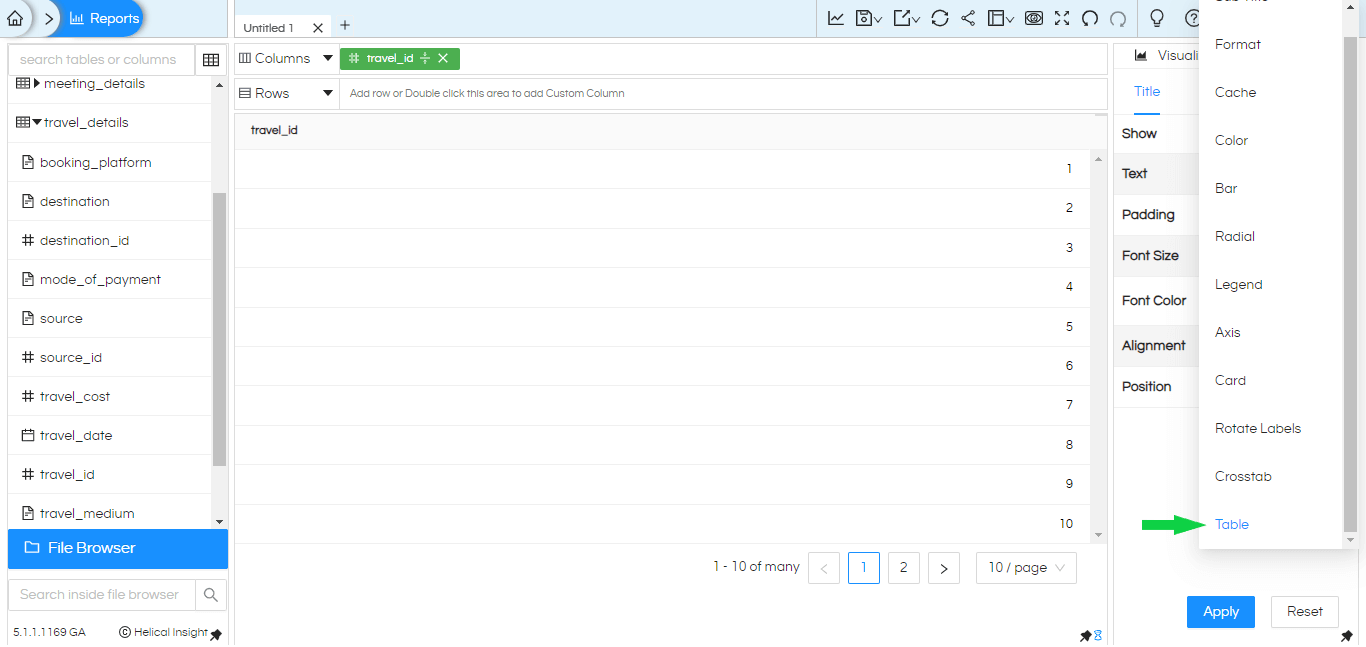Close the Untitled 1 tab
1366x647 pixels.
pos(318,28)
